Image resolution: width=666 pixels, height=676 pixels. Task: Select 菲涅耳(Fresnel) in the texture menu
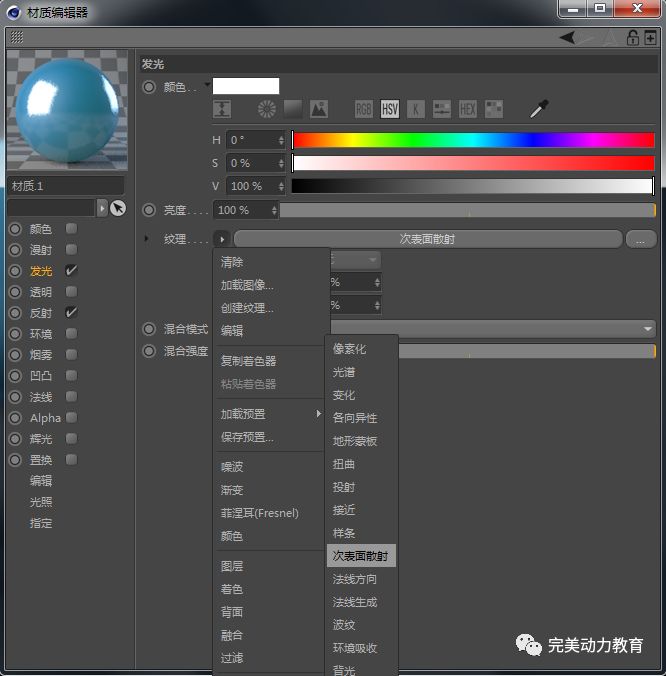click(259, 513)
